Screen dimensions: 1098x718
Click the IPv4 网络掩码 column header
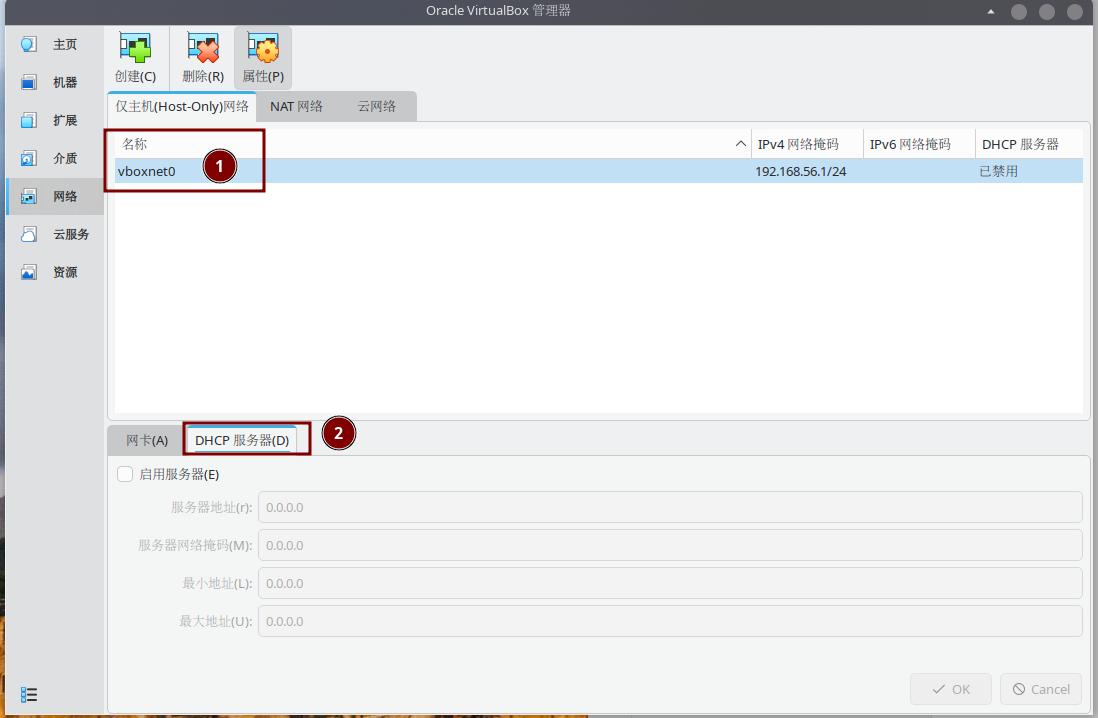coord(807,144)
